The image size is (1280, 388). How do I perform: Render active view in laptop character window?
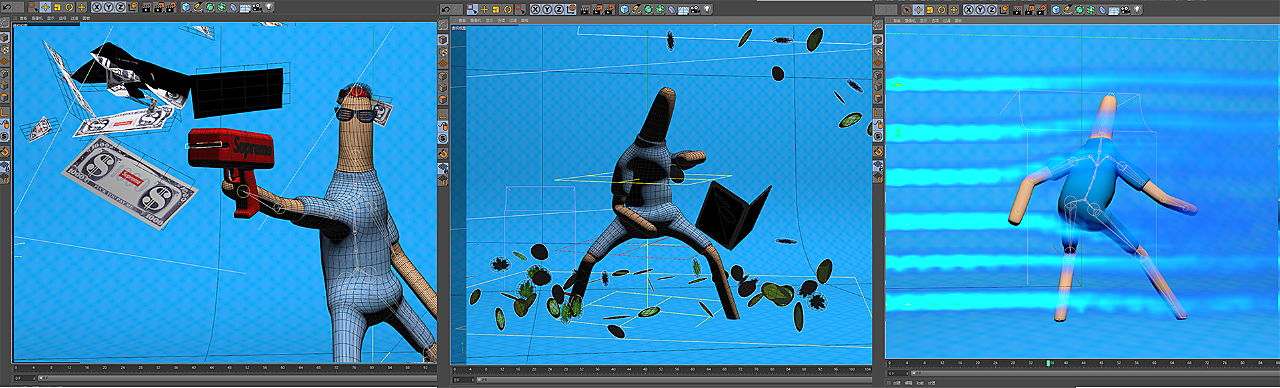click(x=585, y=9)
